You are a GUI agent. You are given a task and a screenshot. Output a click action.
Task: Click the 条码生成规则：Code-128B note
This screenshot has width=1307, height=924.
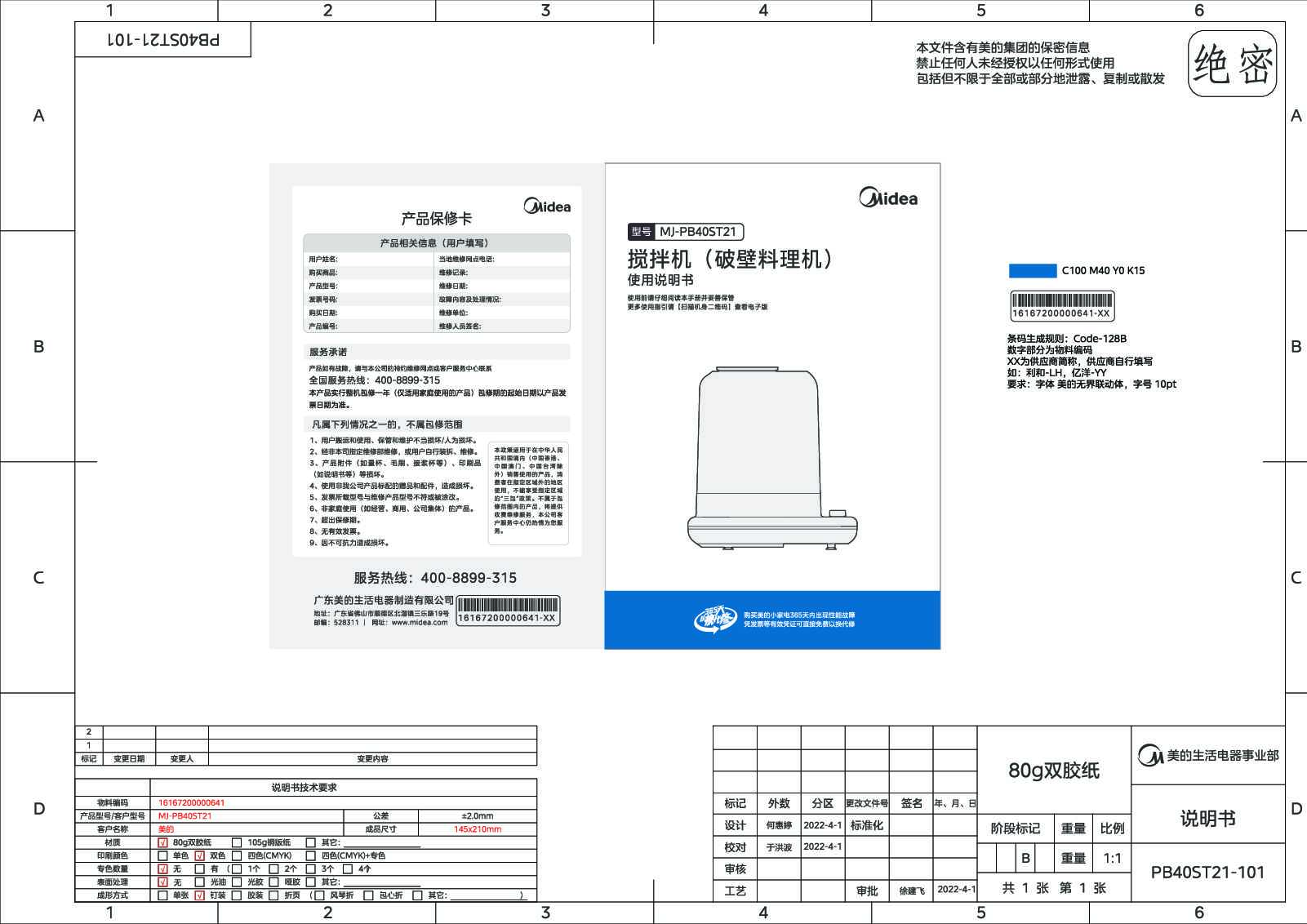[x=1066, y=339]
